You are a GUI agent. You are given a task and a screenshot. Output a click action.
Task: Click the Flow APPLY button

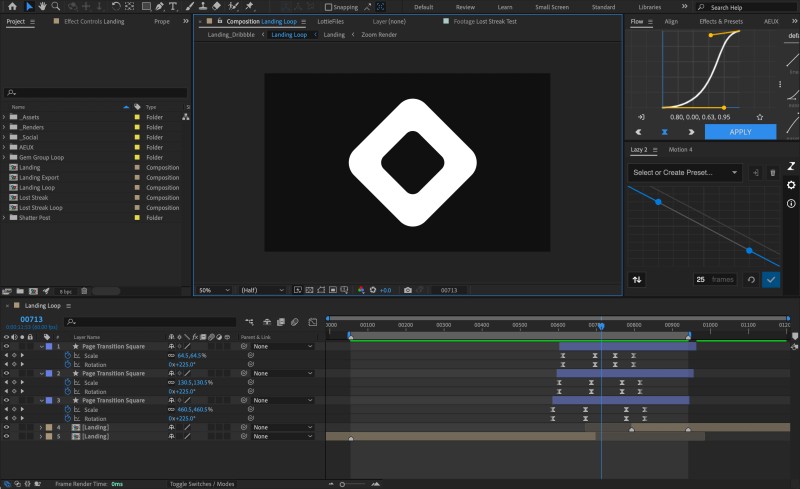pos(740,132)
